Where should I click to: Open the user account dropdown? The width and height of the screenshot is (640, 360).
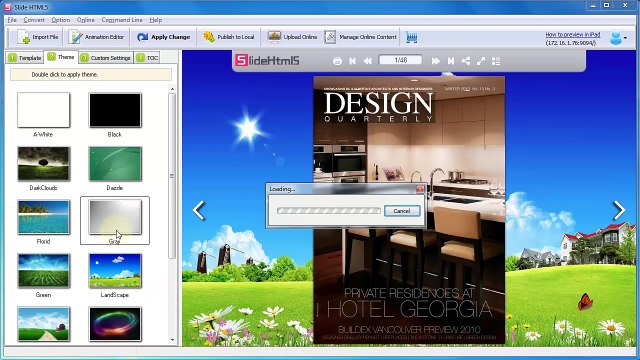tap(618, 38)
